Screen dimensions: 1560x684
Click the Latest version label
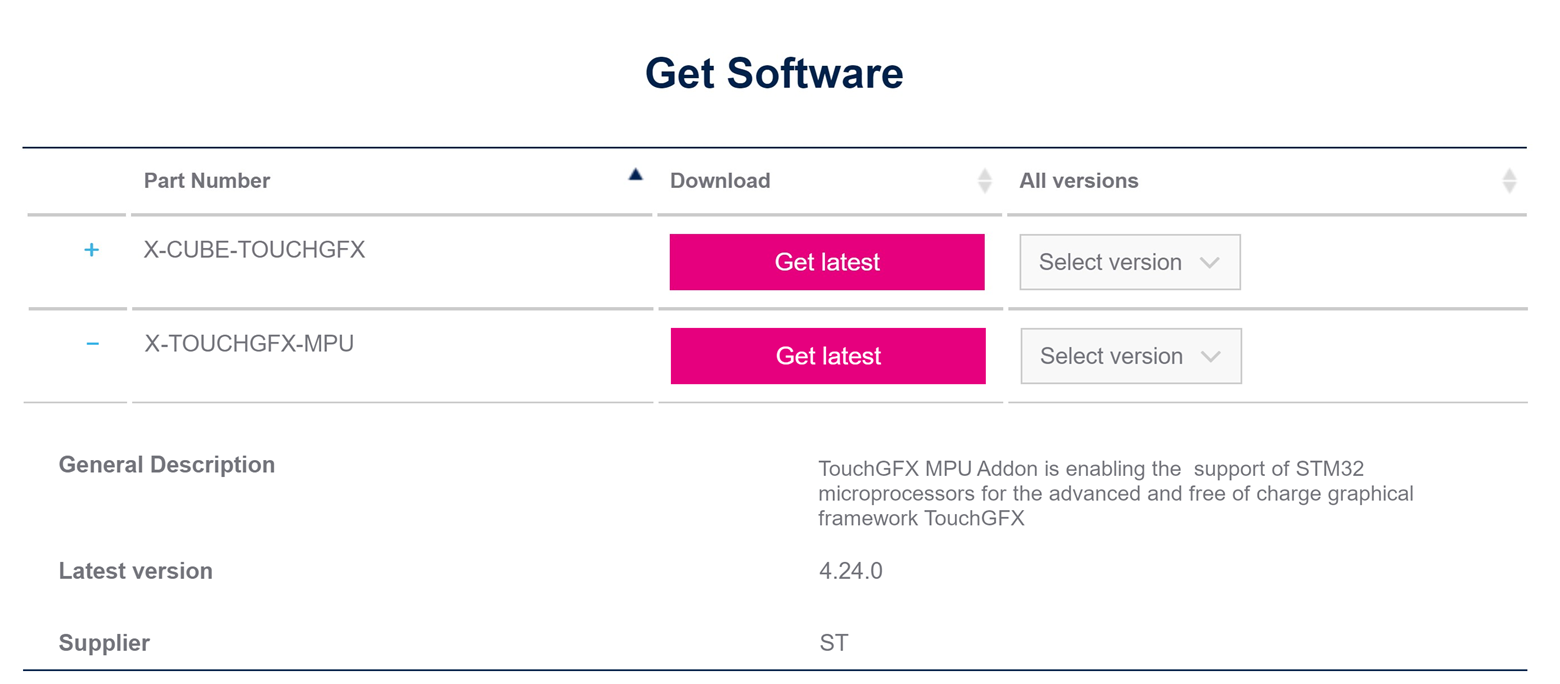(x=136, y=572)
